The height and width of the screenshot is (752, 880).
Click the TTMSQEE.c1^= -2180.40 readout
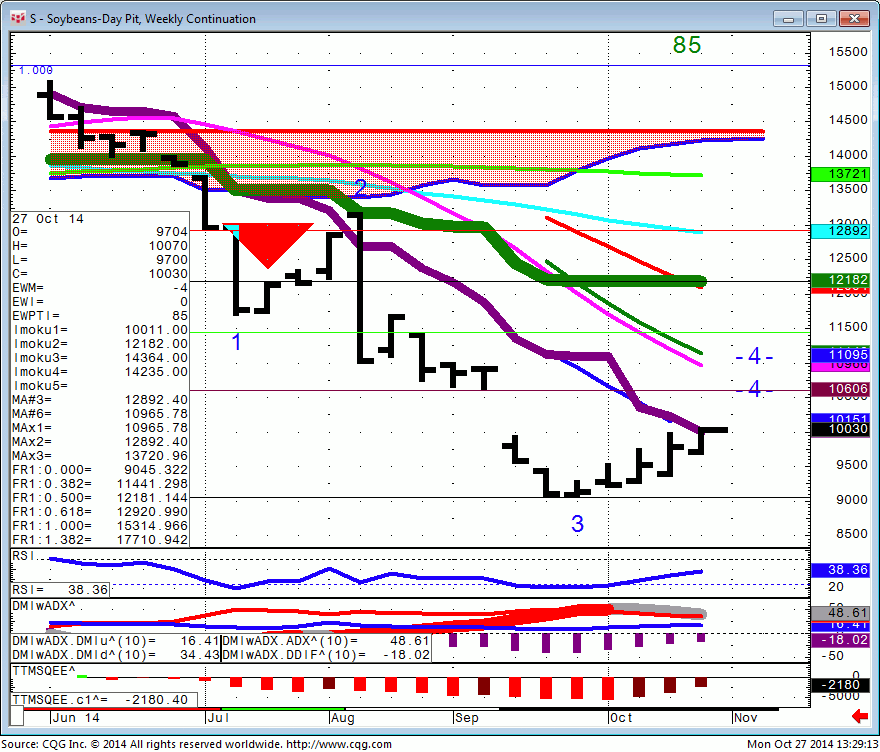click(104, 700)
